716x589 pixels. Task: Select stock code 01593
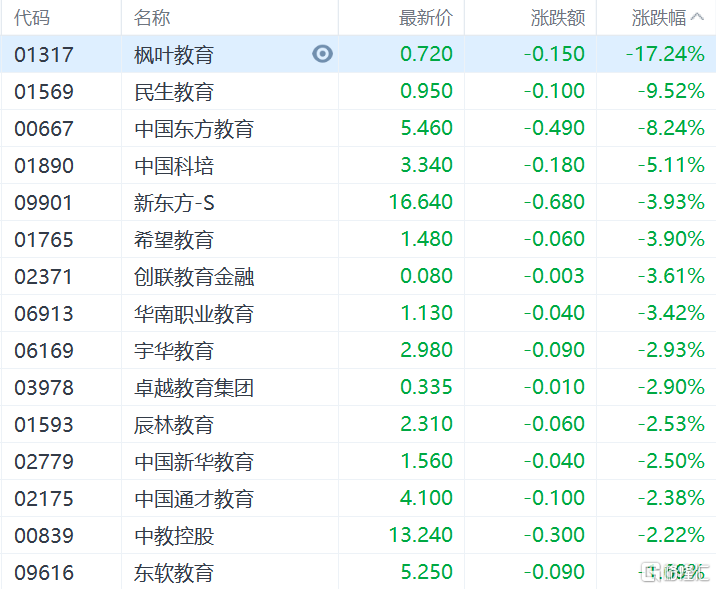[x=44, y=425]
